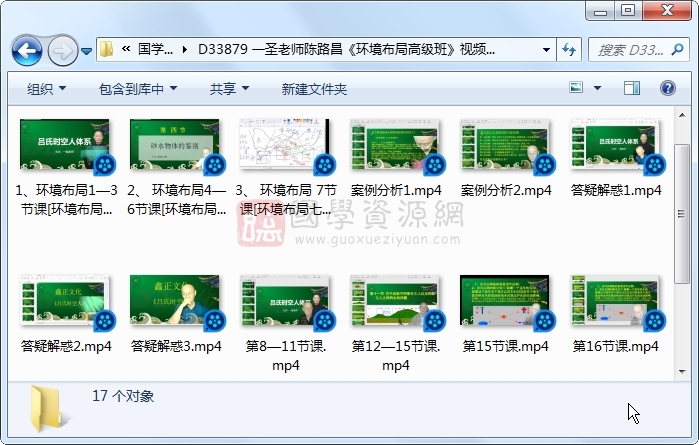Open the breadcrumb arrow after 国学...

coord(185,49)
